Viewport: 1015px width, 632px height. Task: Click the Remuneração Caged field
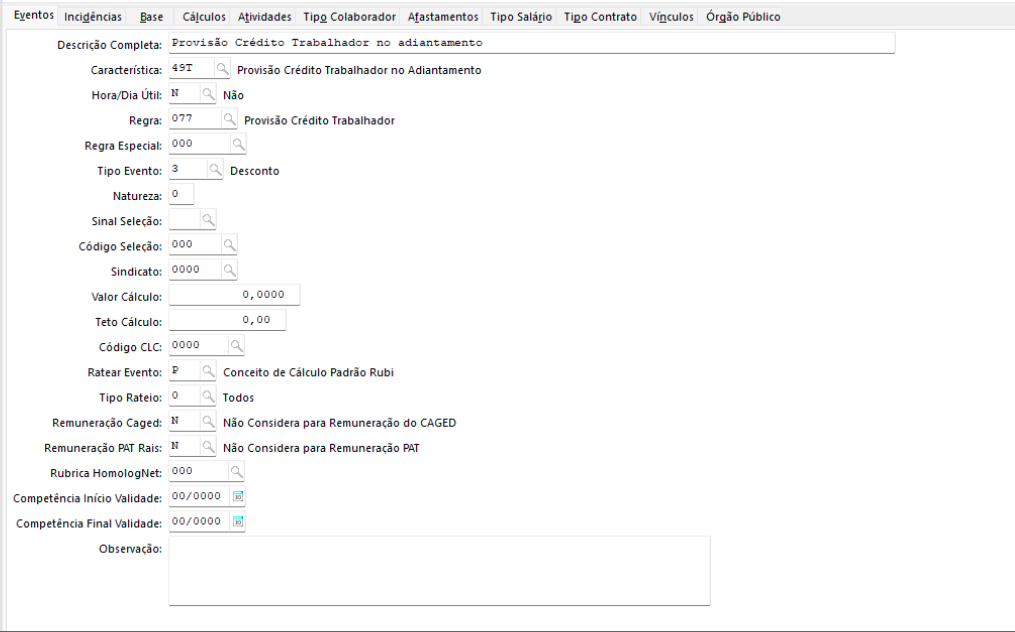pos(184,422)
